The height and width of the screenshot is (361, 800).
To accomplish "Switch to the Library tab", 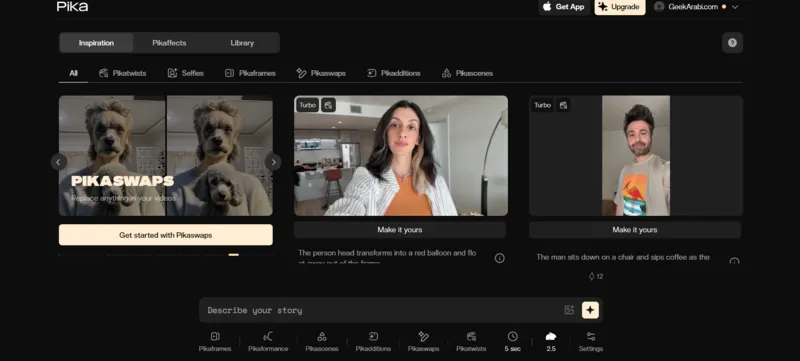I will click(x=242, y=43).
